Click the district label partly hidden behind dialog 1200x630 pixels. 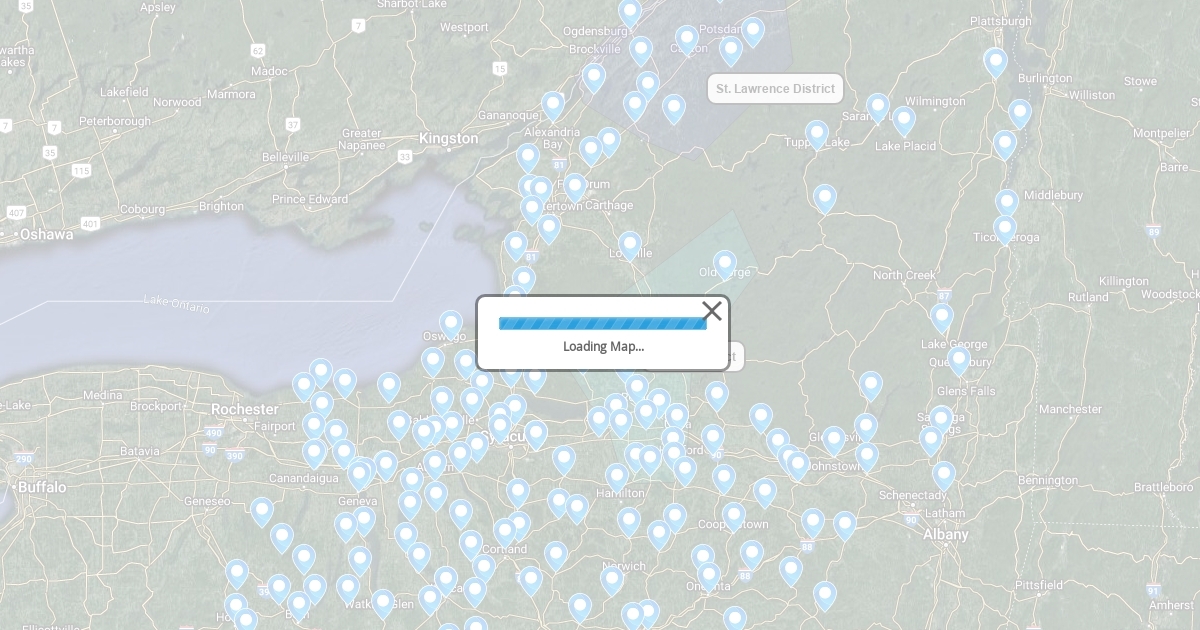tap(736, 356)
